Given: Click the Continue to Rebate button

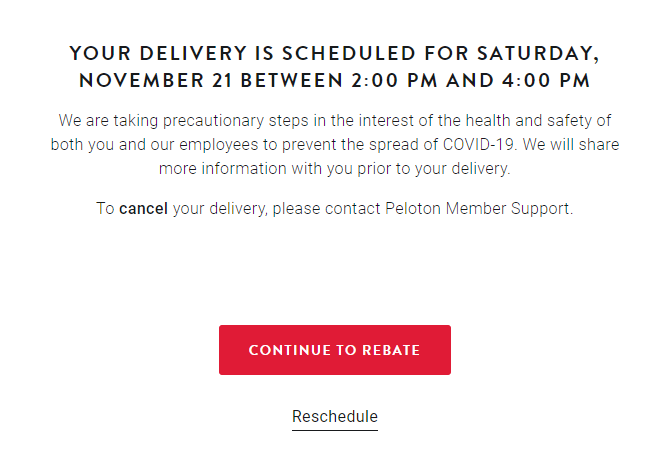Looking at the screenshot, I should [334, 350].
